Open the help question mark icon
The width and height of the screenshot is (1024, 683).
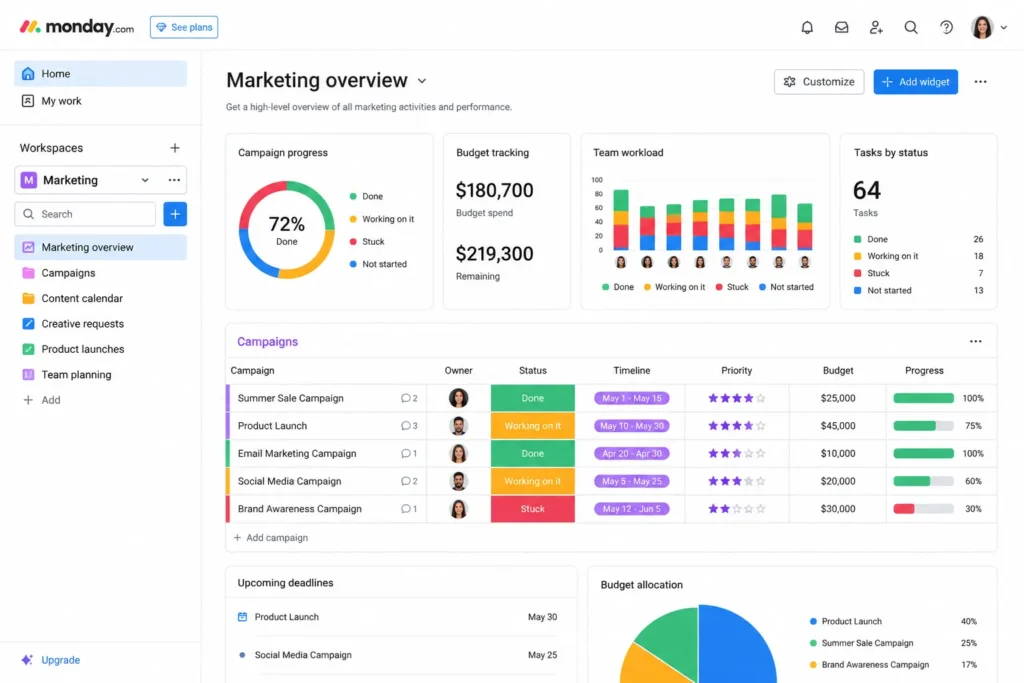[946, 27]
